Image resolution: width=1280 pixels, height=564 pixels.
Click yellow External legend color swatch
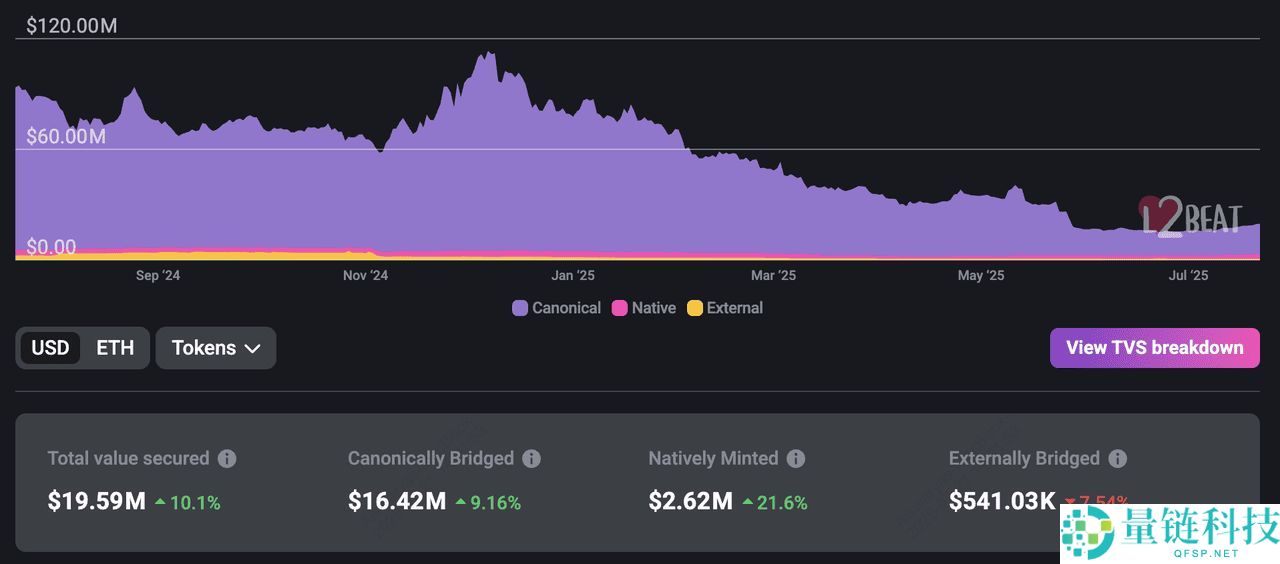point(695,308)
